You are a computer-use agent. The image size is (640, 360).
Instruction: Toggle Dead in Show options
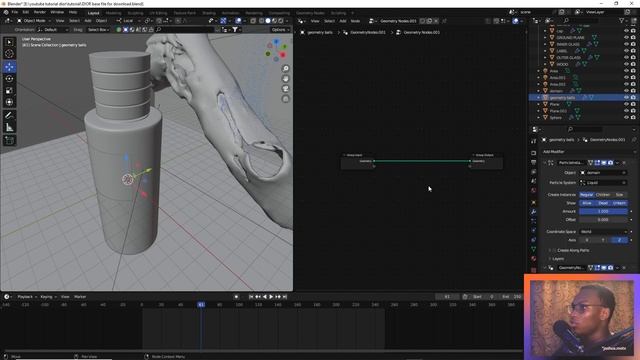pyautogui.click(x=603, y=203)
